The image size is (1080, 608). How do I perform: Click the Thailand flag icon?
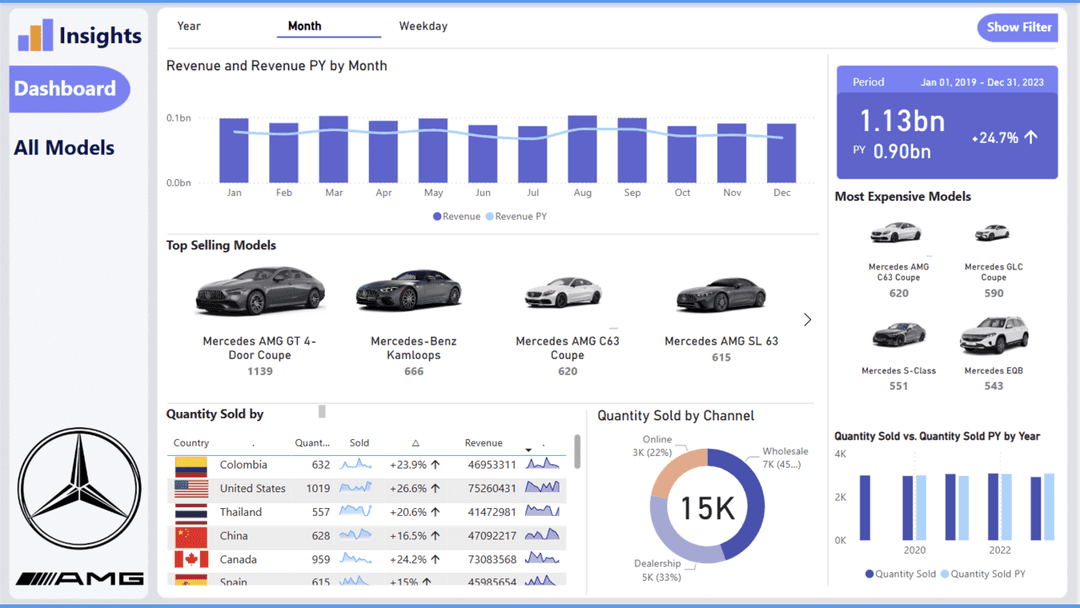(x=191, y=512)
